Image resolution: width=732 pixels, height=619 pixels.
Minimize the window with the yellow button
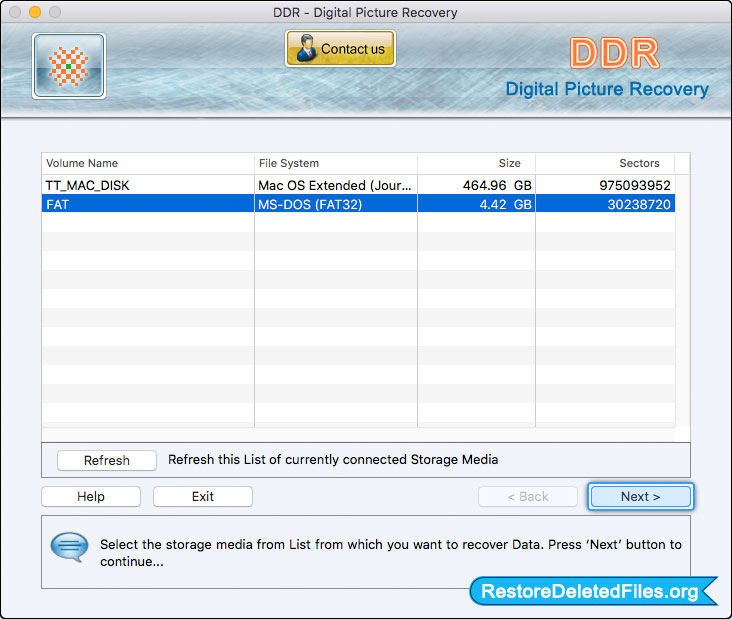coord(35,12)
